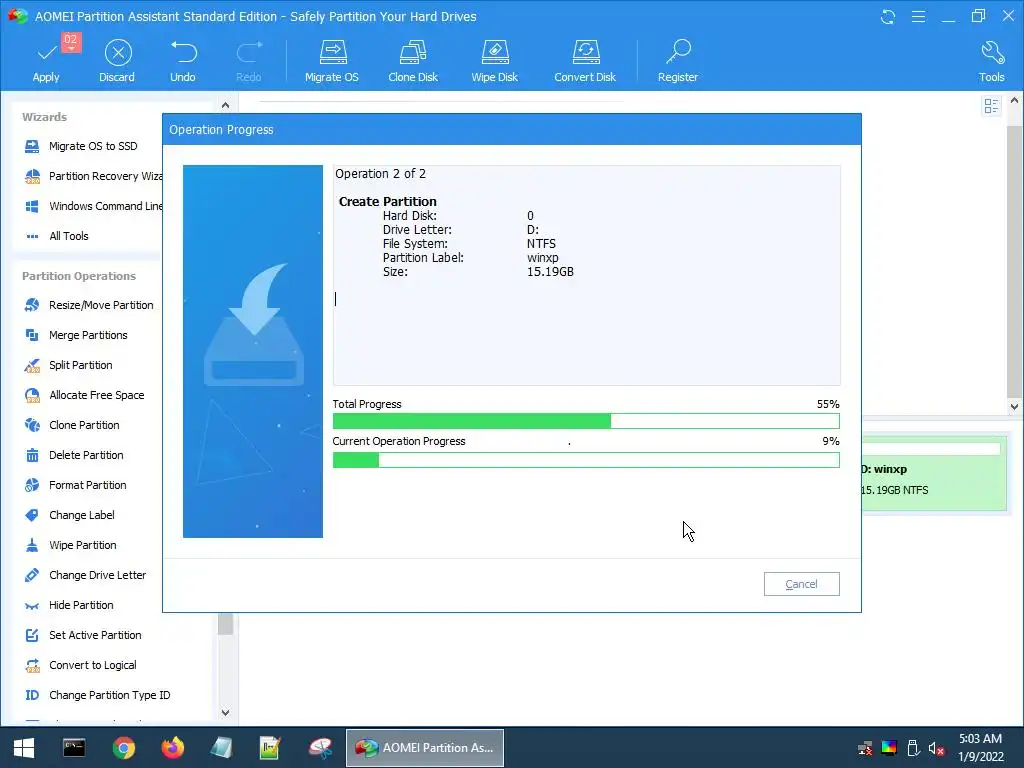Open the seventh pinned taskbar tool icon

320,748
